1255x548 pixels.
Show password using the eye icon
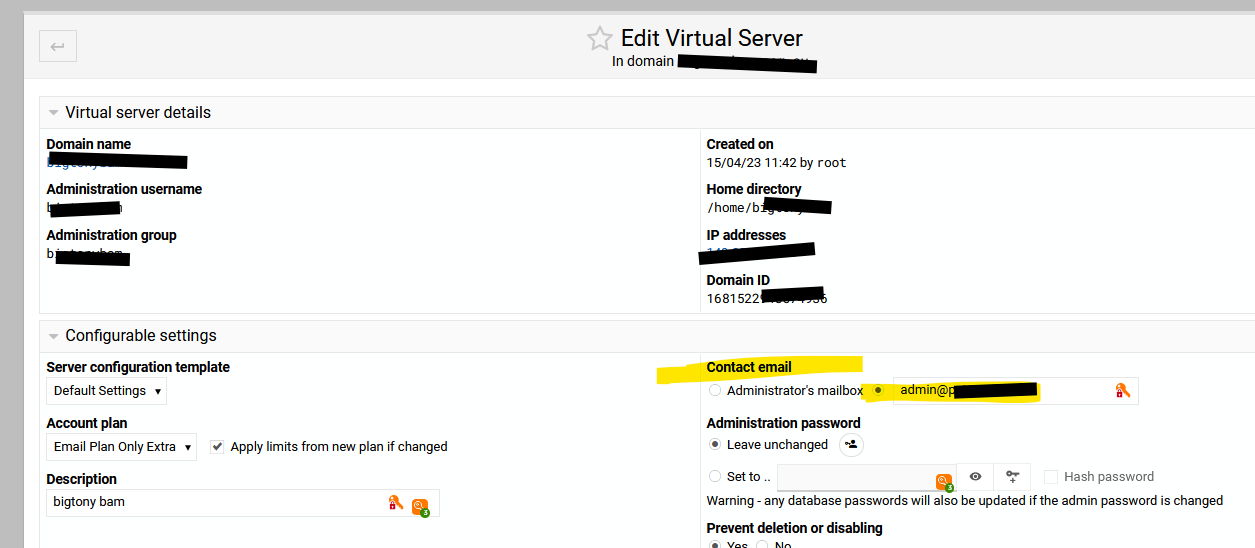(975, 477)
